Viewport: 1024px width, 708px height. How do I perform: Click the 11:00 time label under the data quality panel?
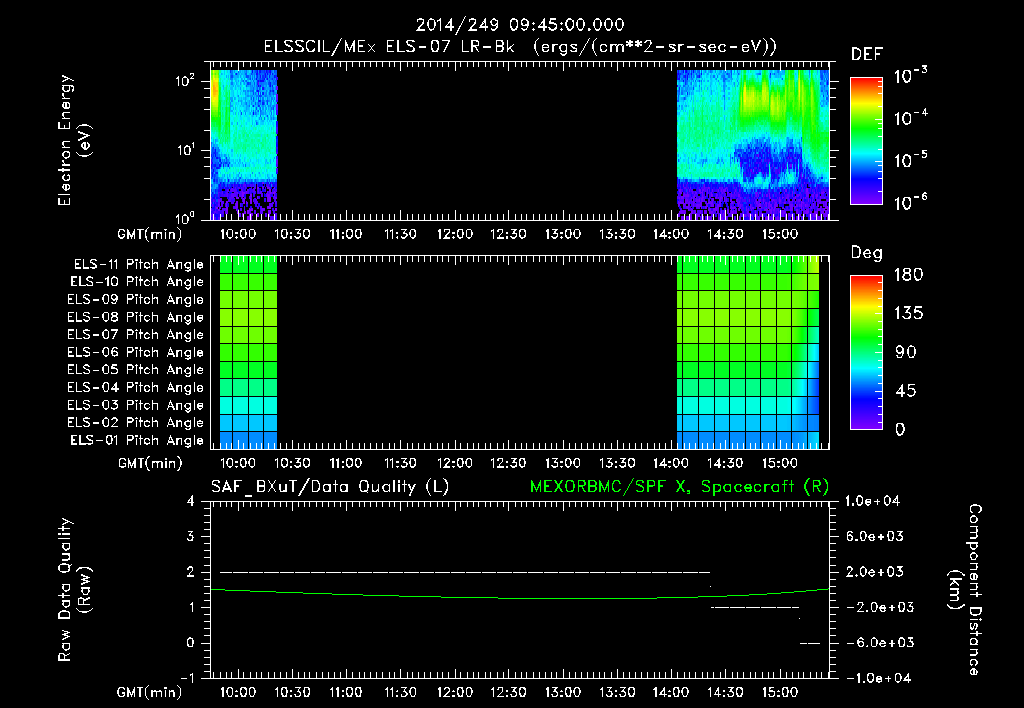point(345,692)
